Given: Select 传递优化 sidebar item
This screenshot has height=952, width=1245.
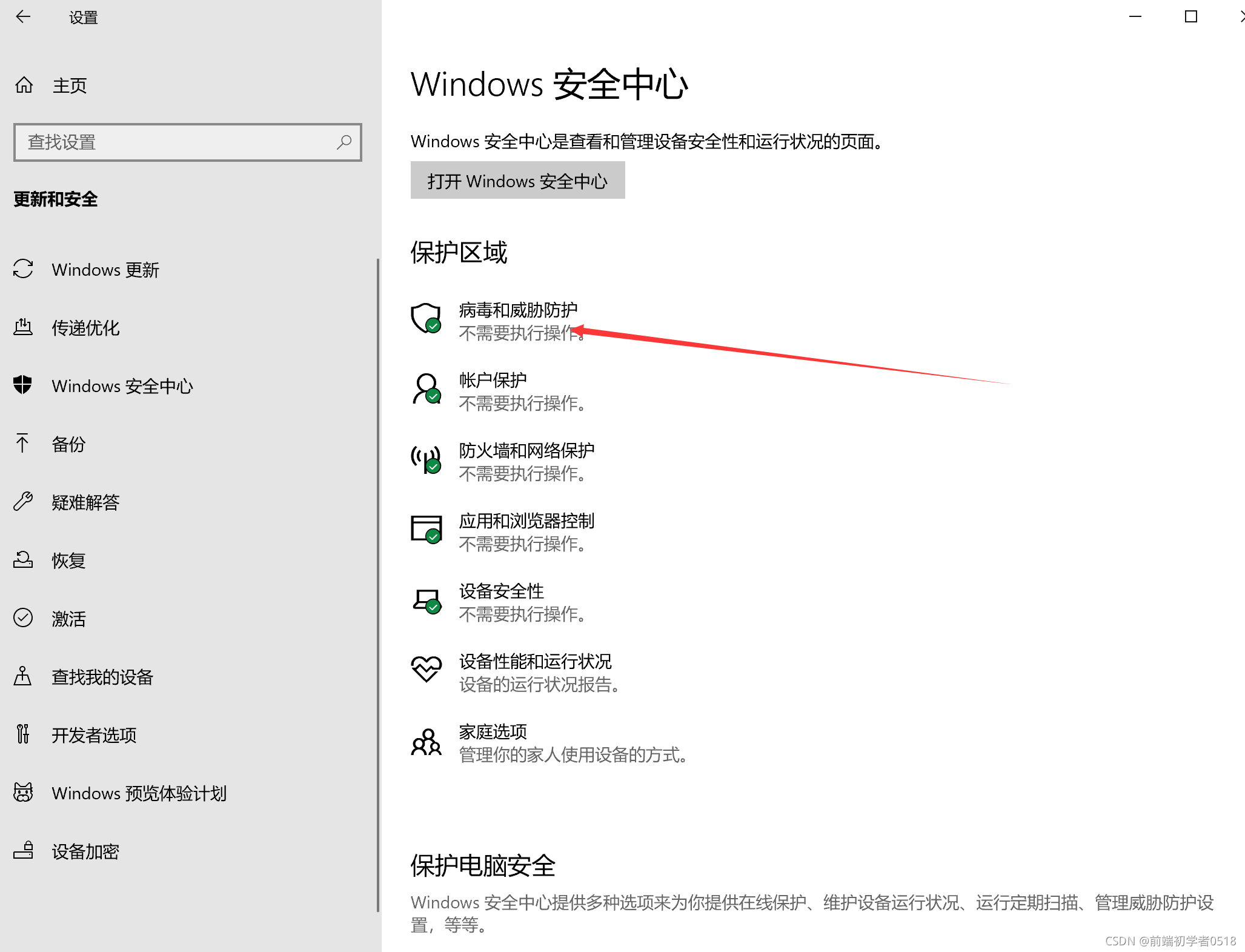Looking at the screenshot, I should pos(85,328).
